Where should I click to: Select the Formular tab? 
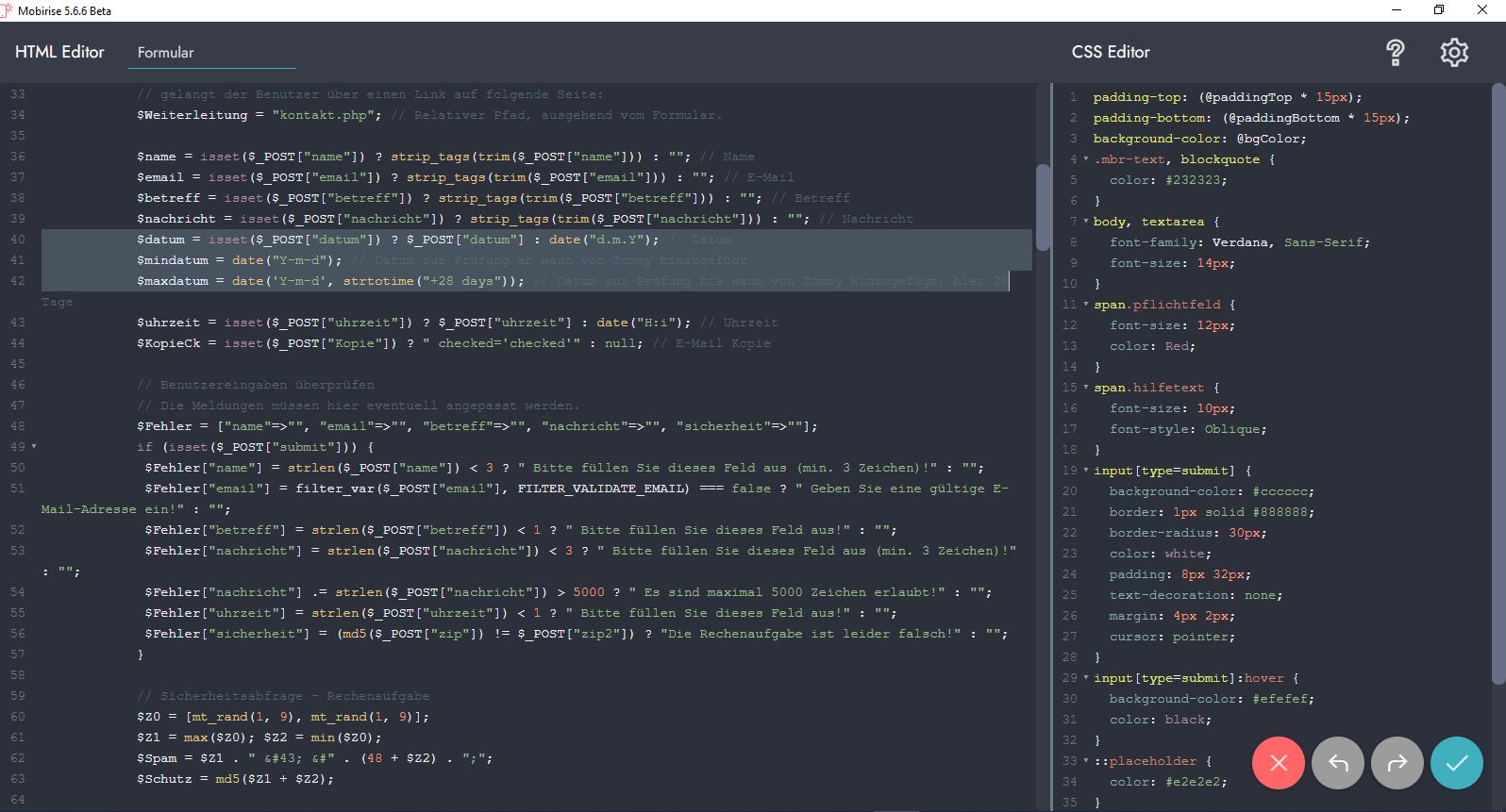165,53
